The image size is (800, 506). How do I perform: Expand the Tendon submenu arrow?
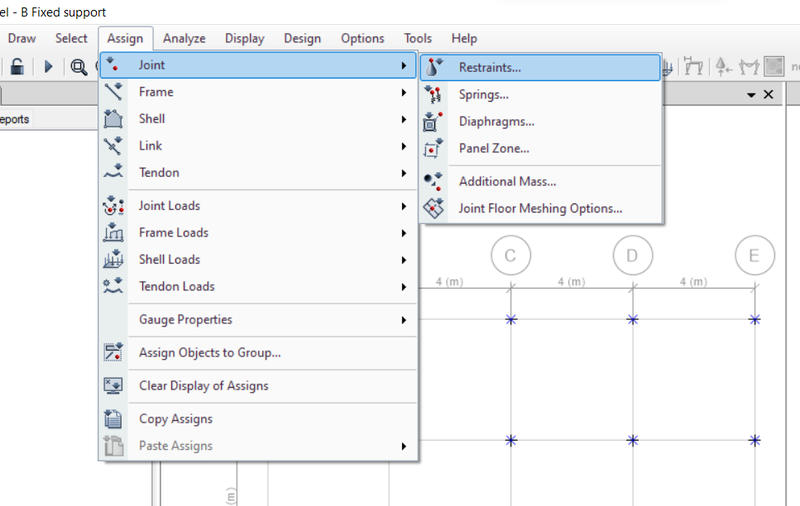point(404,173)
